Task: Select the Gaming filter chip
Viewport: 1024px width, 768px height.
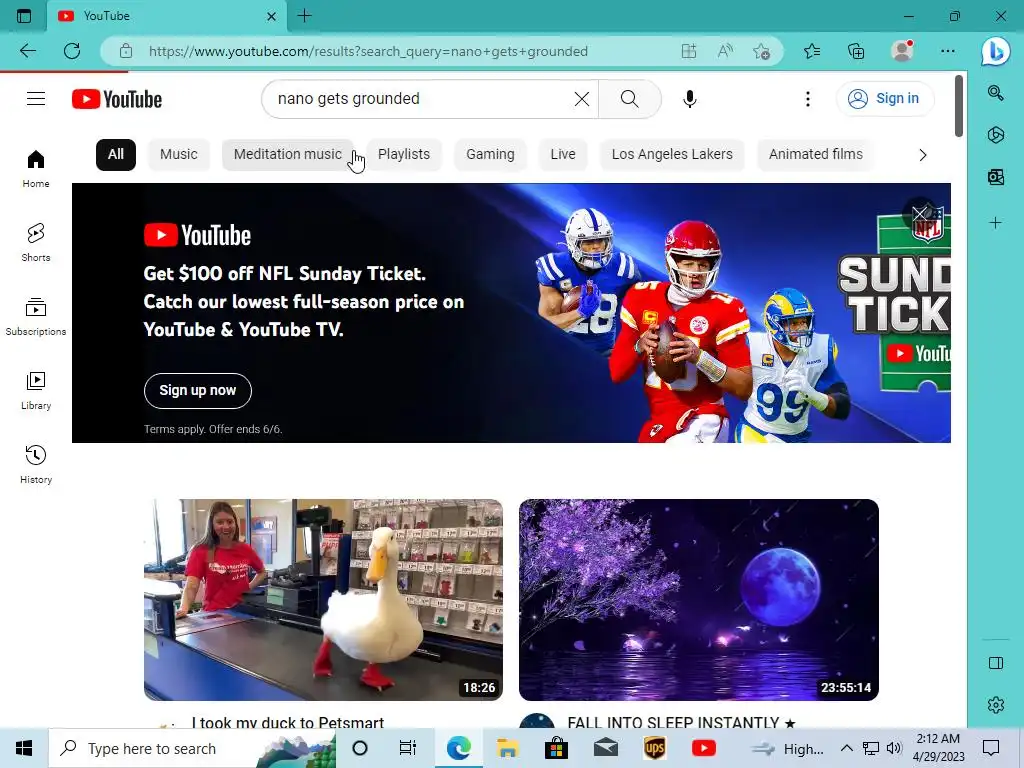Action: pyautogui.click(x=490, y=155)
